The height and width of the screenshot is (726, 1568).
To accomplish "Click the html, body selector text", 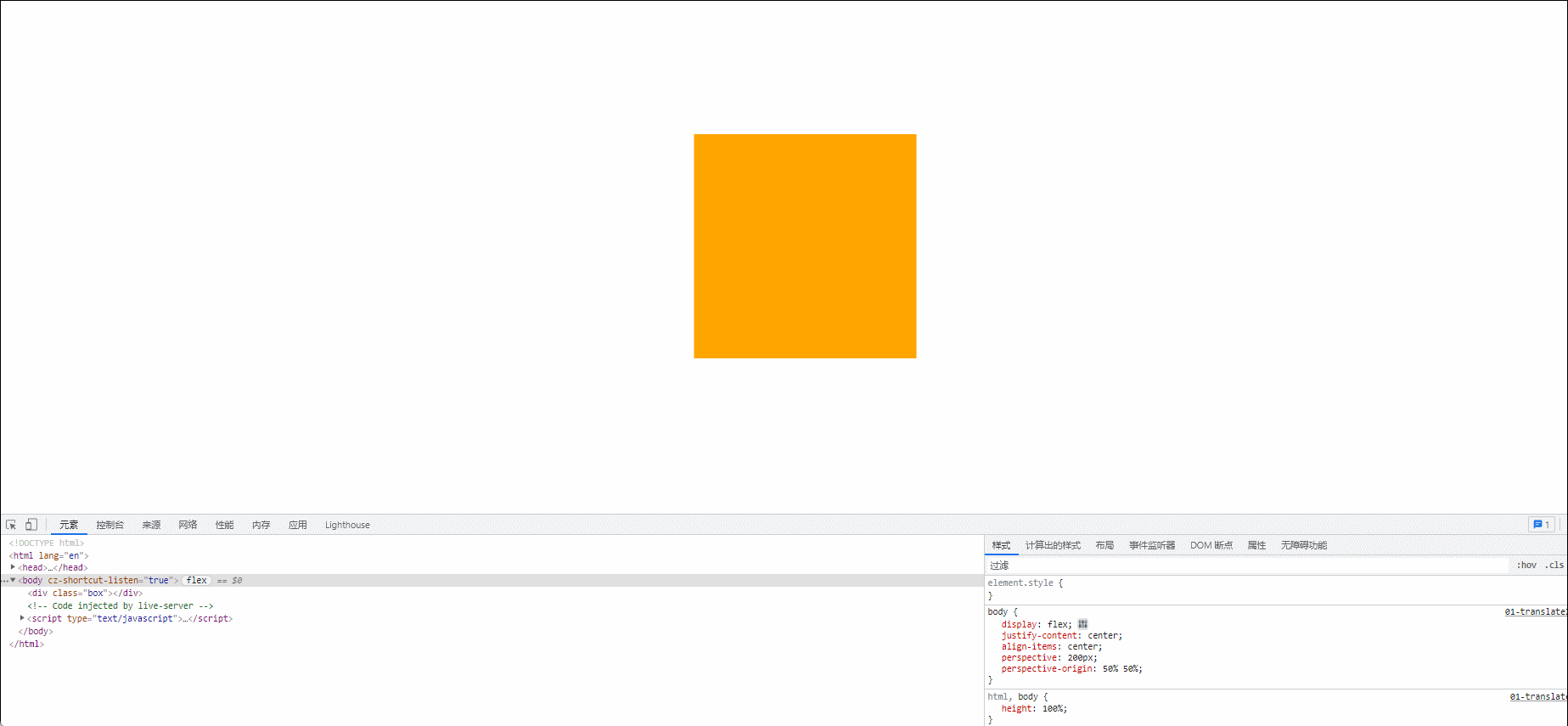I will [1012, 696].
